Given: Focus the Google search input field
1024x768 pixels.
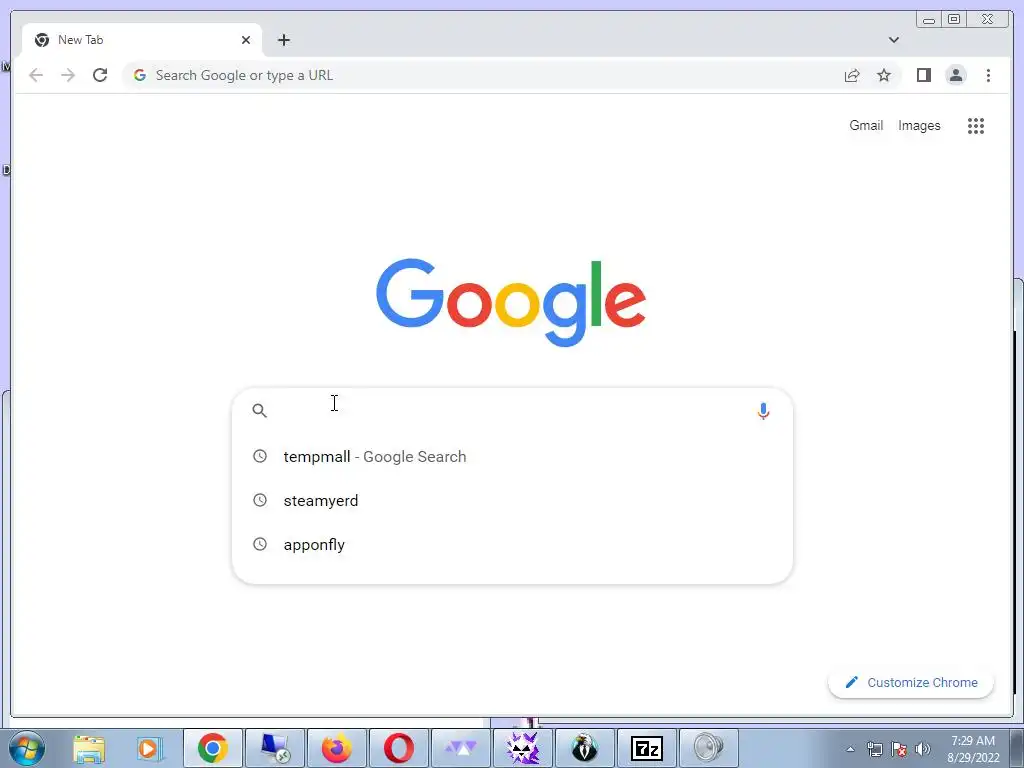Looking at the screenshot, I should [513, 411].
